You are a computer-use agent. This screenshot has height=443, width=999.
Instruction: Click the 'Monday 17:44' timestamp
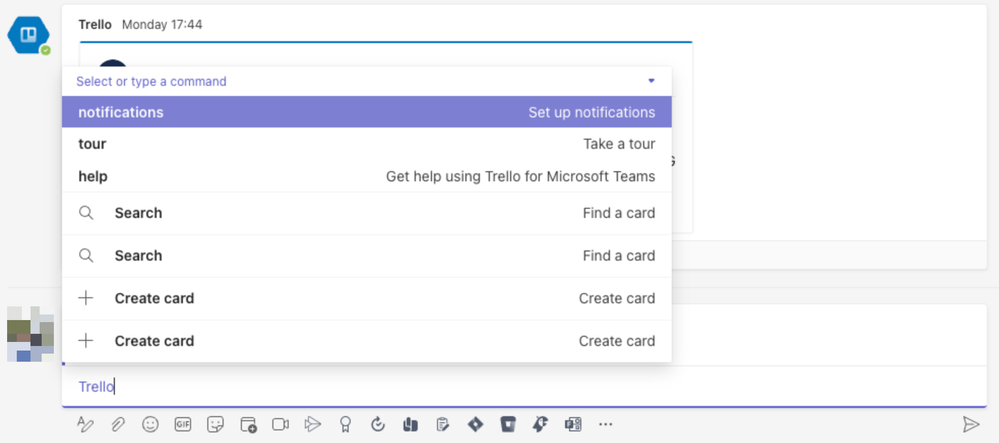point(162,25)
